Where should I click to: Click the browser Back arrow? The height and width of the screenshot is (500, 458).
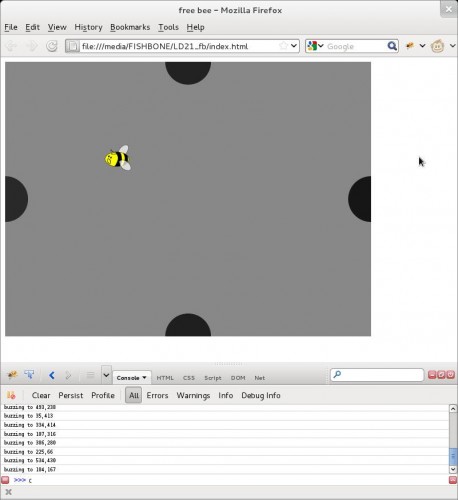[x=12, y=46]
